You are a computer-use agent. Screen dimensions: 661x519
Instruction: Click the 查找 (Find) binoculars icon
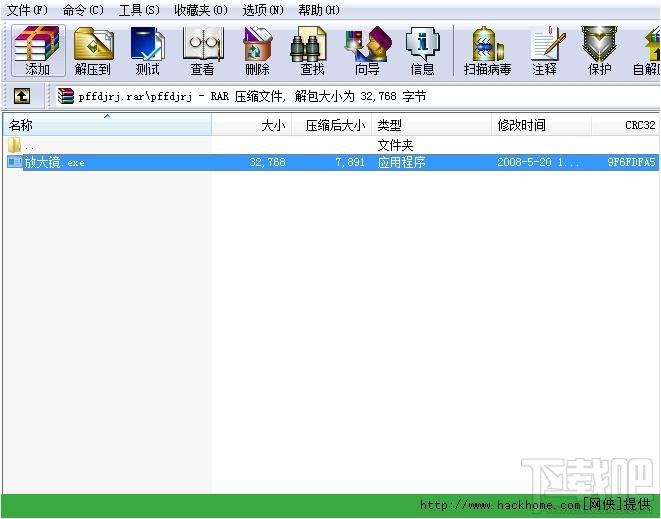[x=312, y=50]
